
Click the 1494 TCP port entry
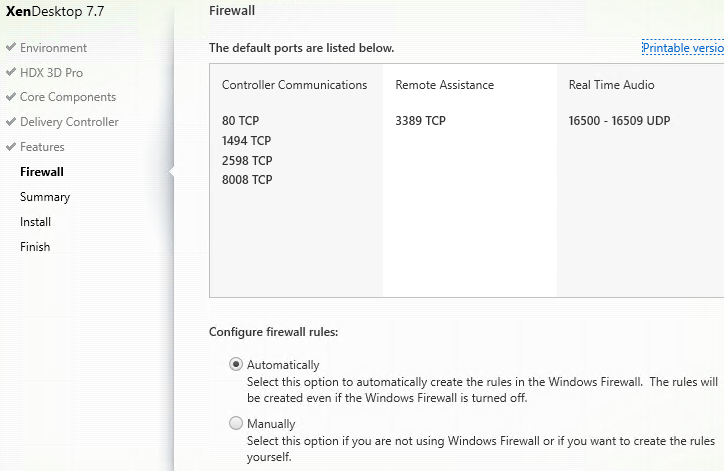pos(246,140)
